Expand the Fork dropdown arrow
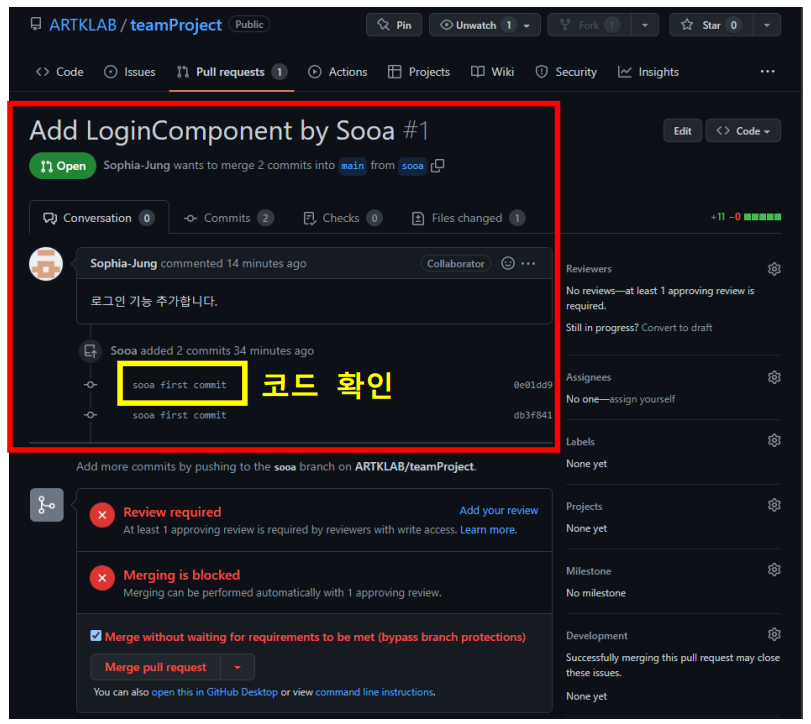 click(645, 25)
